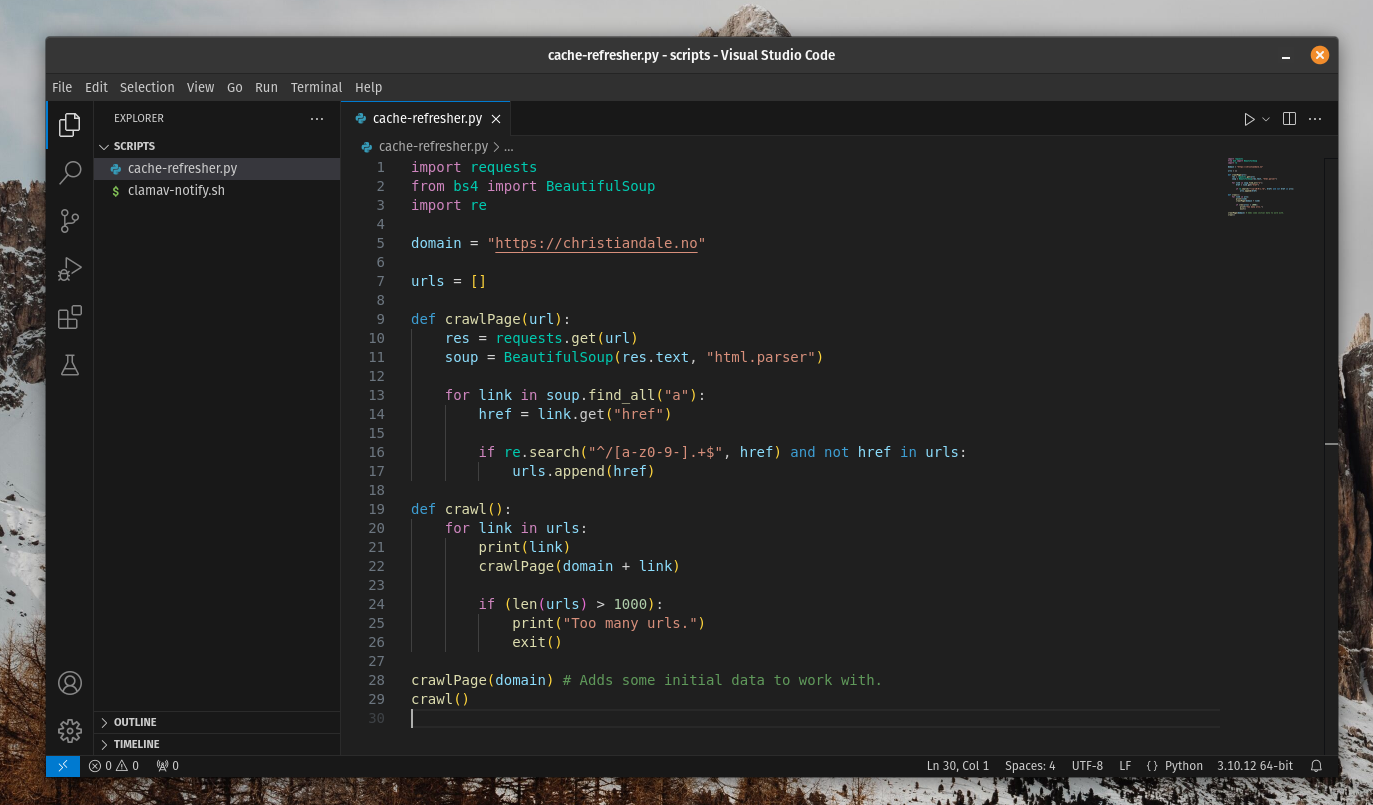Screen dimensions: 1373x805
Task: Open the Testing flask view
Action: point(69,366)
